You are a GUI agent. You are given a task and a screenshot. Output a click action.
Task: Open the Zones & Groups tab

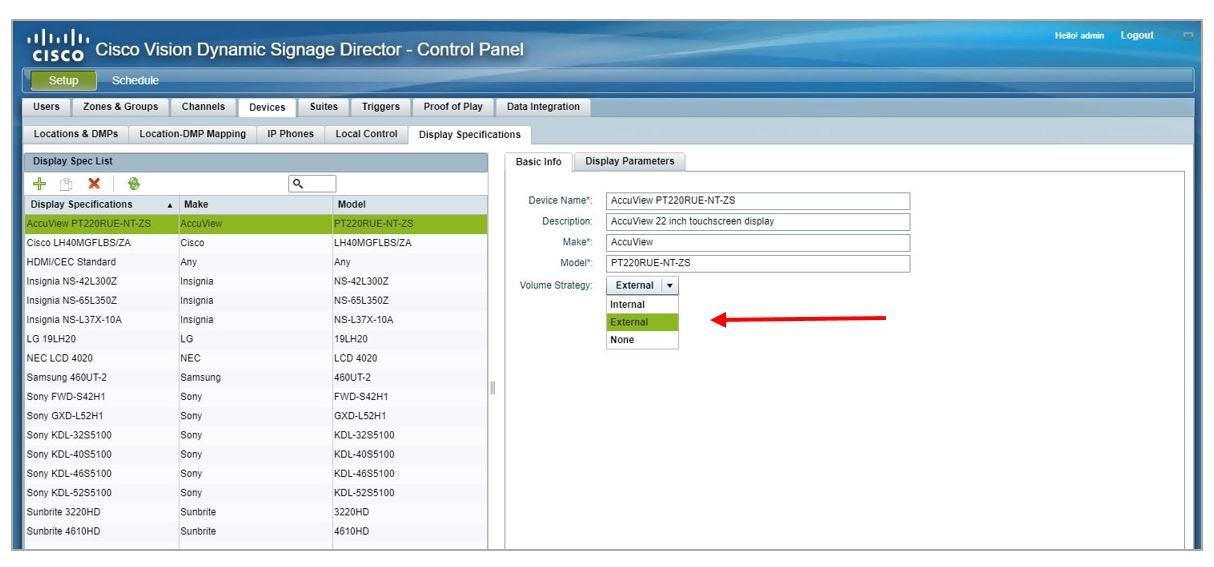[x=121, y=107]
